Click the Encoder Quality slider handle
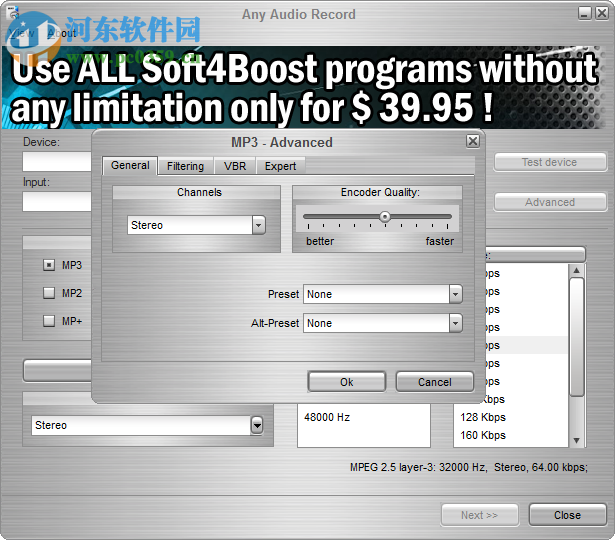 385,216
